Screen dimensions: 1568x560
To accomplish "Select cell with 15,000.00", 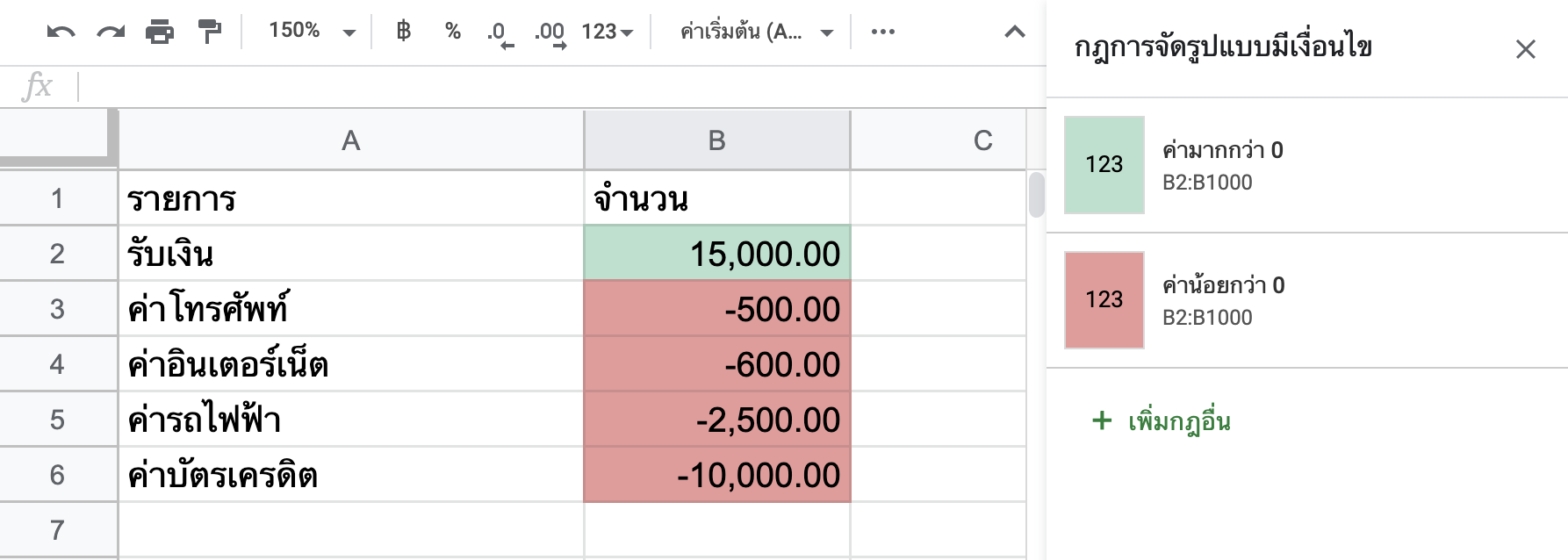I will coord(717,254).
